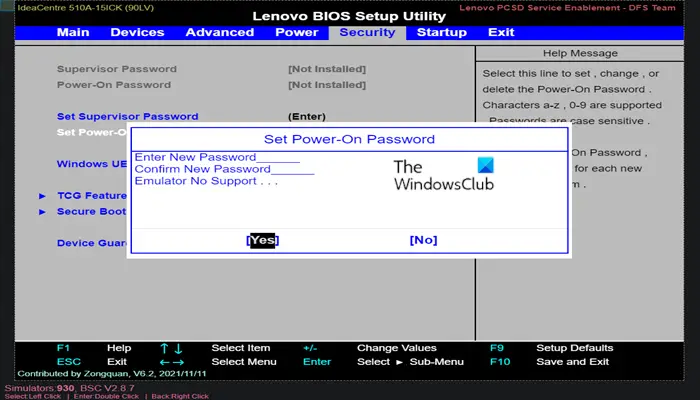Click the Confirm New Password field

coord(225,169)
